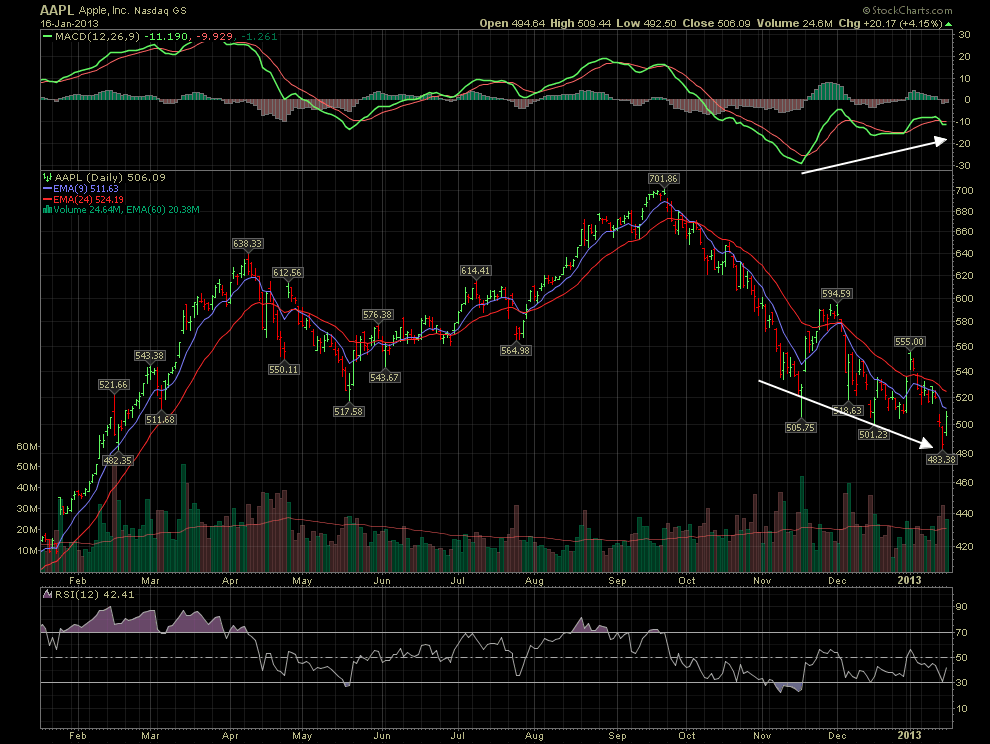Click the 550.11 low price label

pos(283,369)
